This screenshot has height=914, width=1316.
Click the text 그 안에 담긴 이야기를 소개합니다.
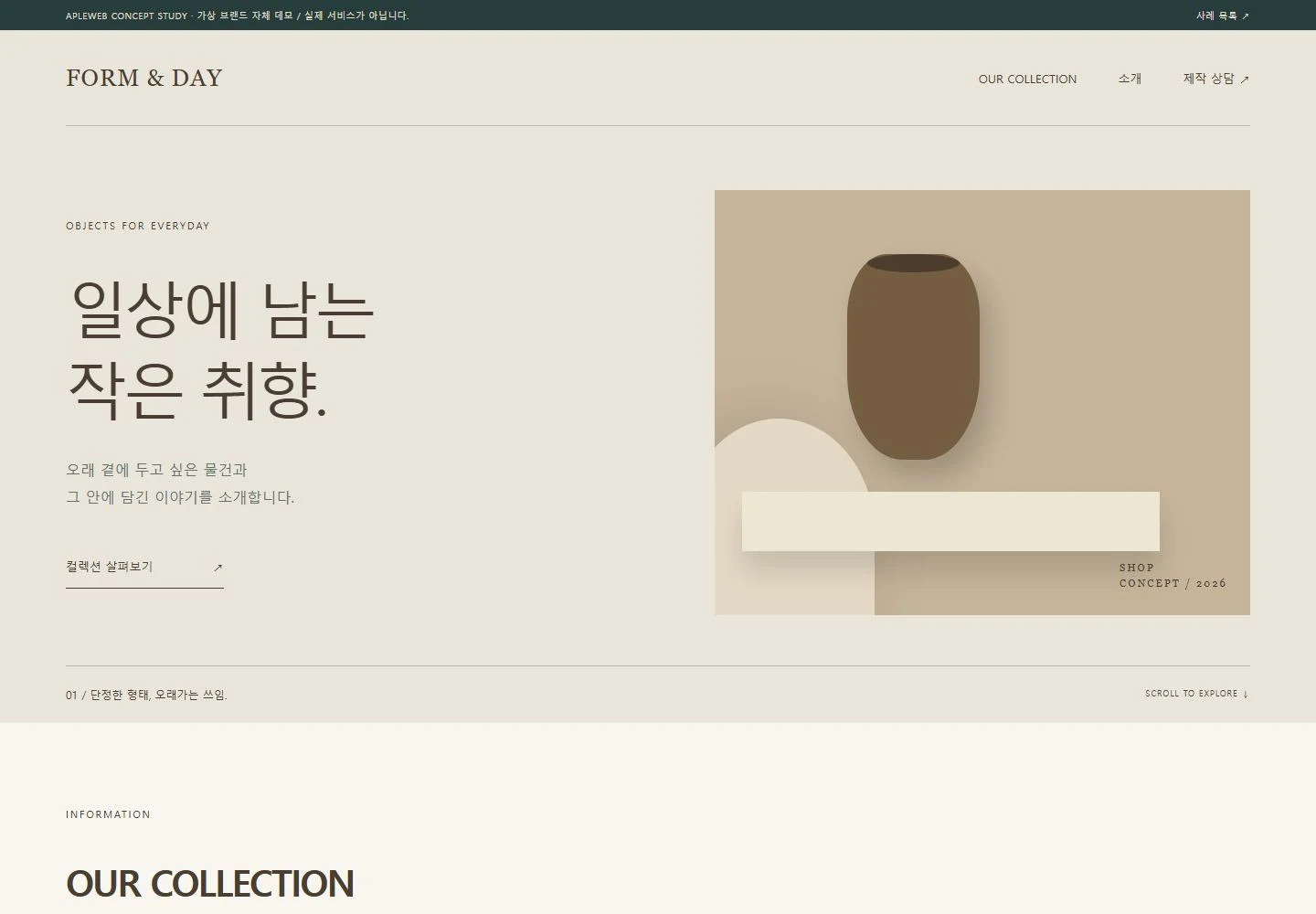tap(180, 497)
